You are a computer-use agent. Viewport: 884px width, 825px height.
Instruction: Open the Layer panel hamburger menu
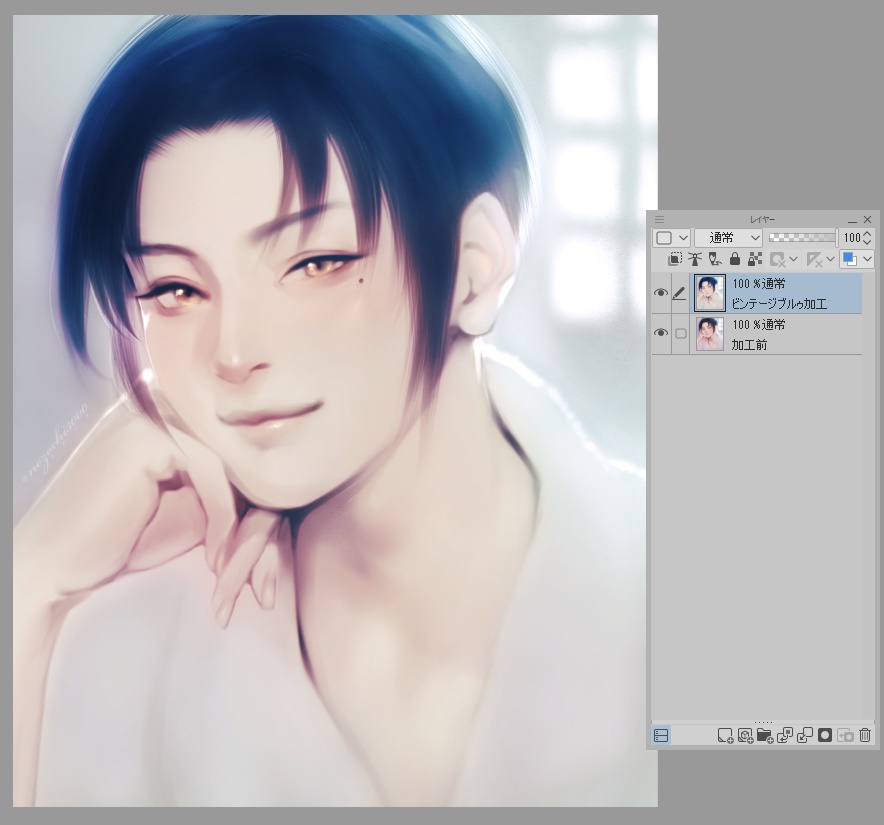click(x=659, y=219)
